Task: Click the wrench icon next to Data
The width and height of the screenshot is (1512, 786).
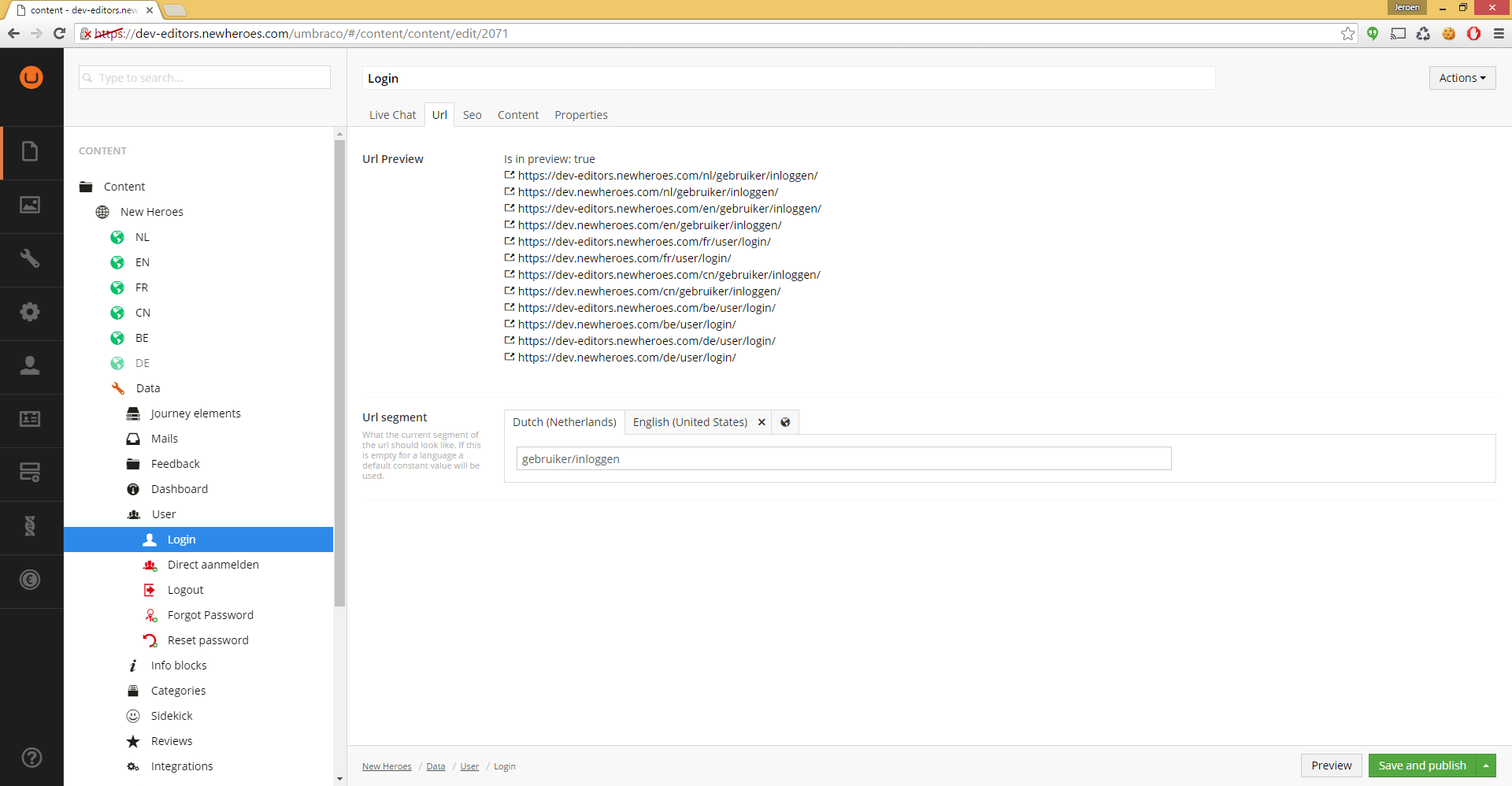Action: (118, 388)
